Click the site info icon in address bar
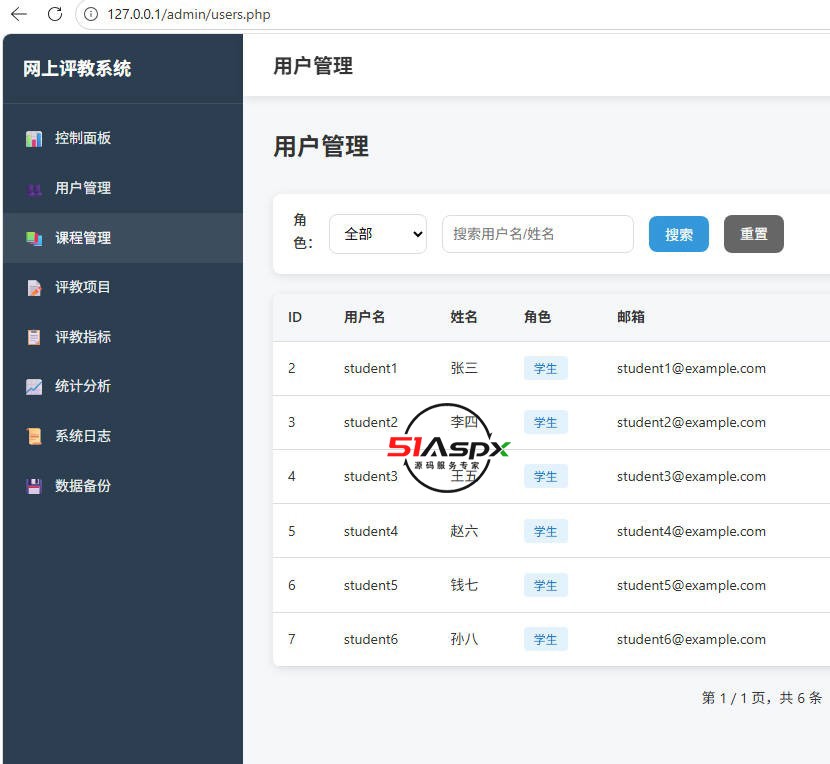This screenshot has height=764, width=830. click(91, 14)
